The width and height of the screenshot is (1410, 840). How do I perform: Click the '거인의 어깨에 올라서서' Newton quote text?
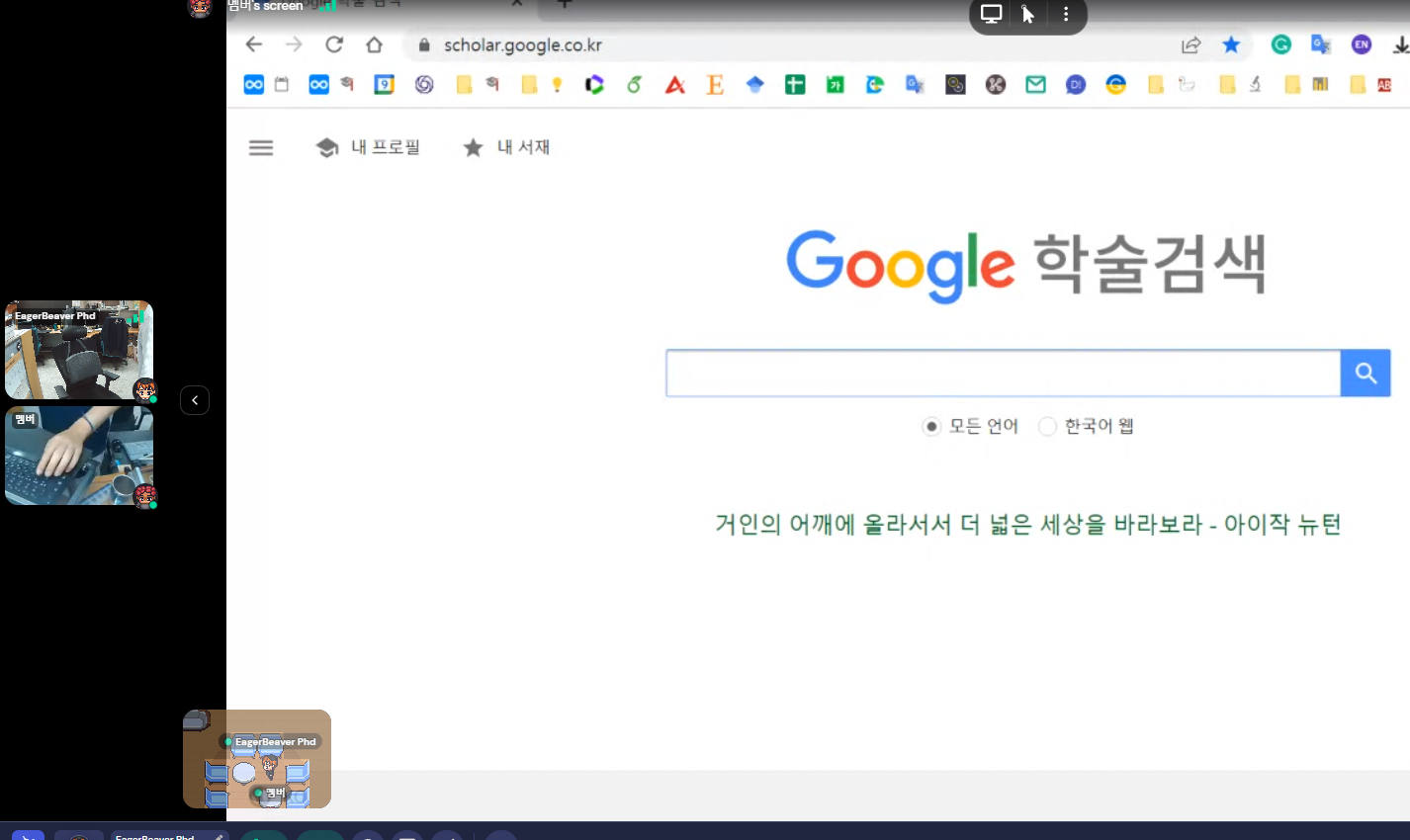(1028, 524)
